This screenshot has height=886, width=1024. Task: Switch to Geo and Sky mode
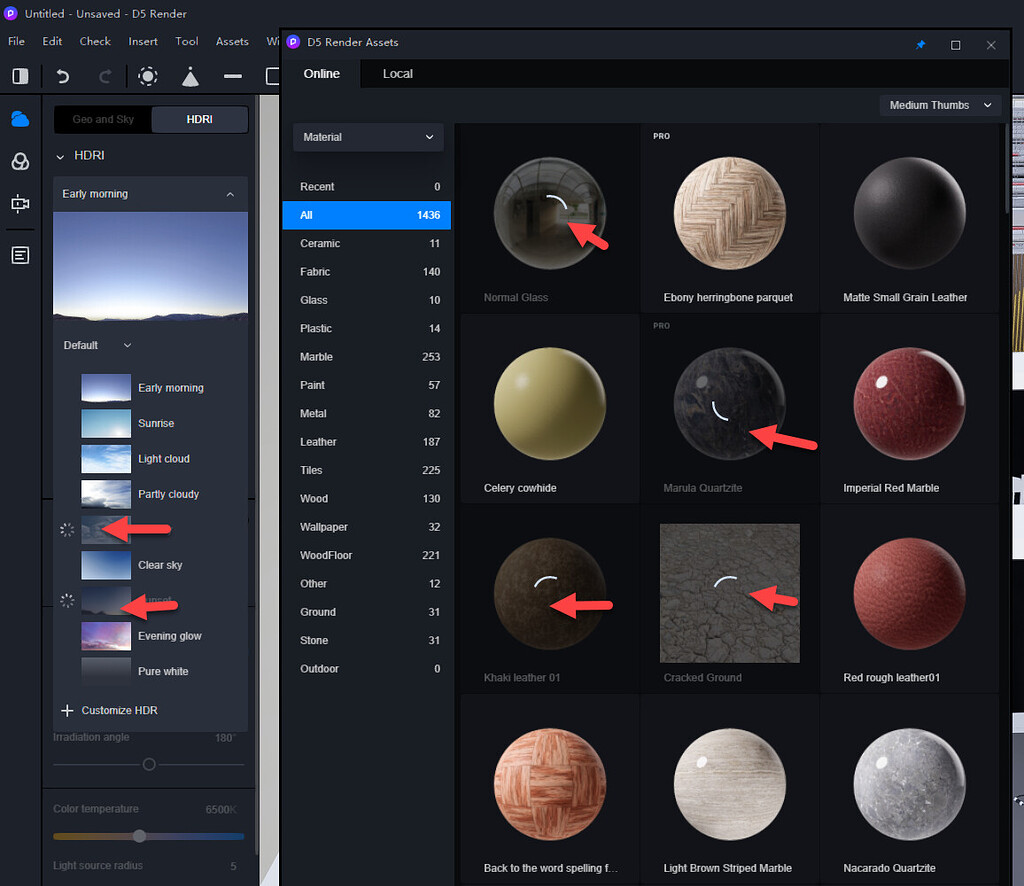[103, 119]
